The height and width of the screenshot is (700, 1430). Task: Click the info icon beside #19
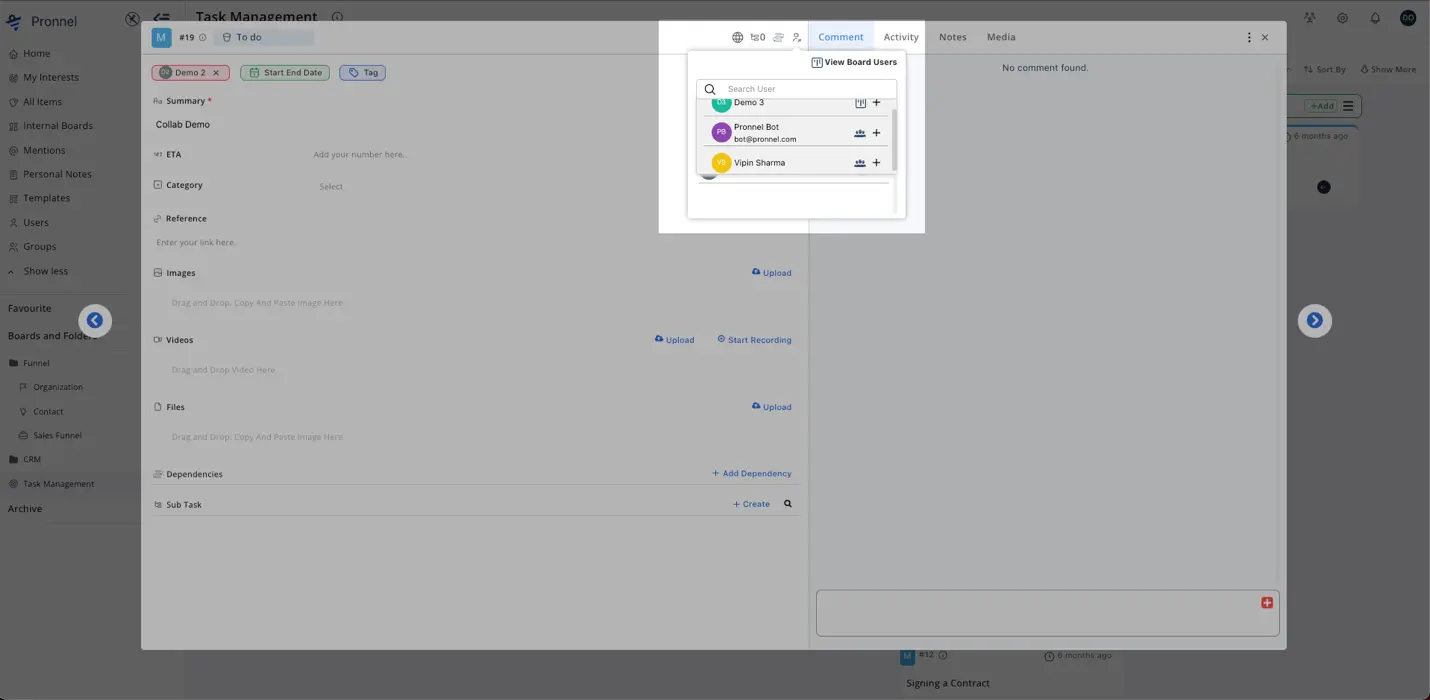pyautogui.click(x=203, y=37)
